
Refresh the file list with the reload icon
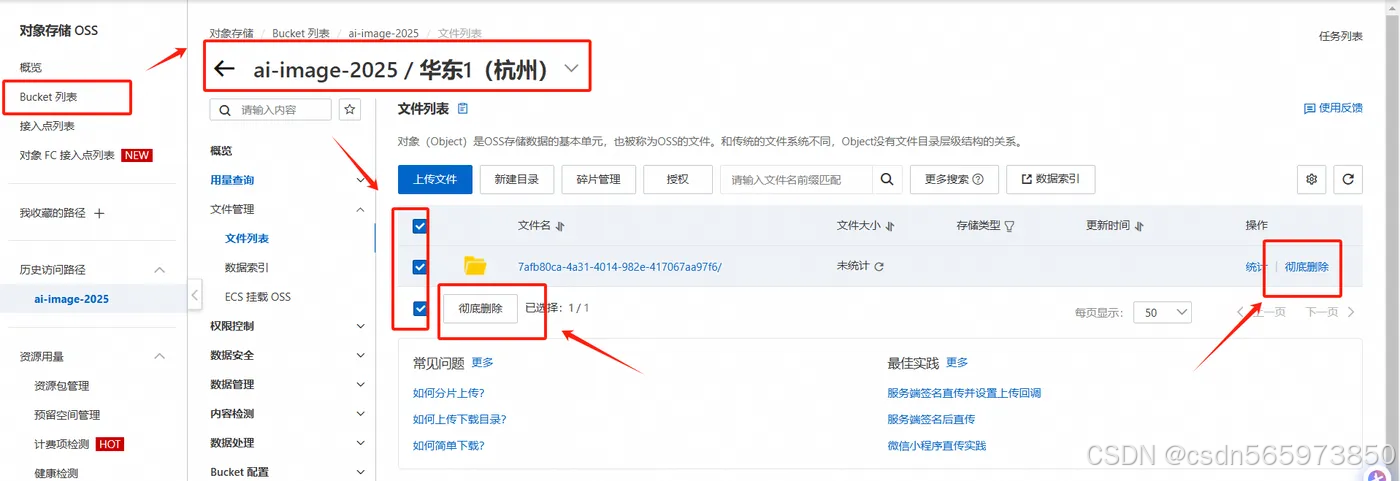click(x=1349, y=180)
